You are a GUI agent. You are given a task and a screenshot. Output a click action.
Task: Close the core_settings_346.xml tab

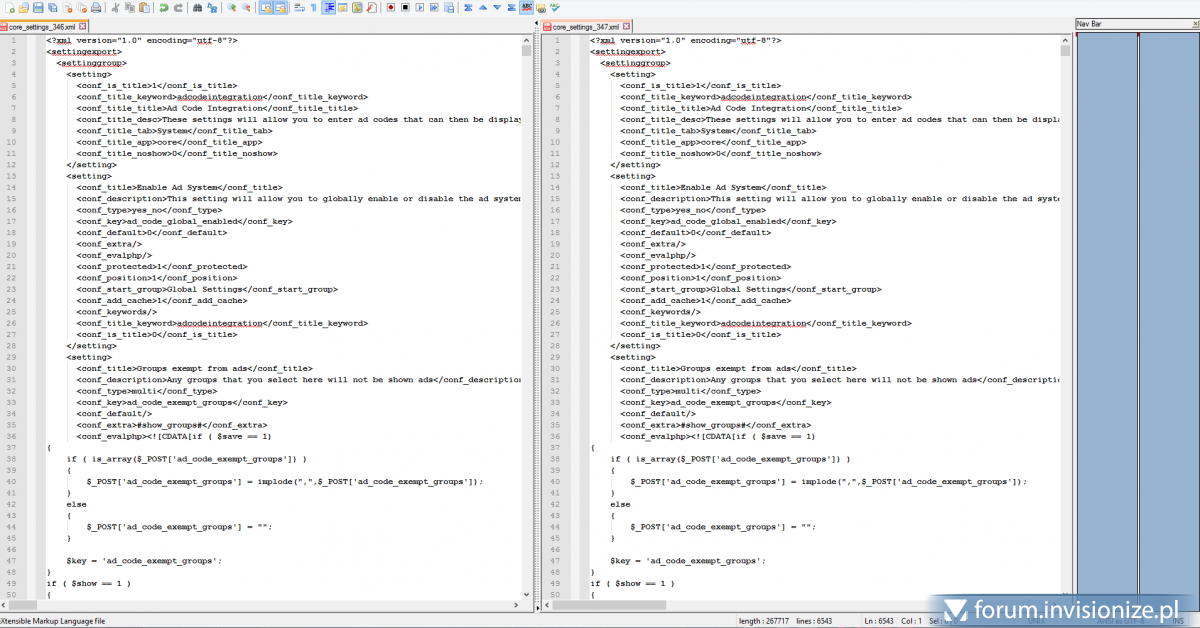(84, 26)
